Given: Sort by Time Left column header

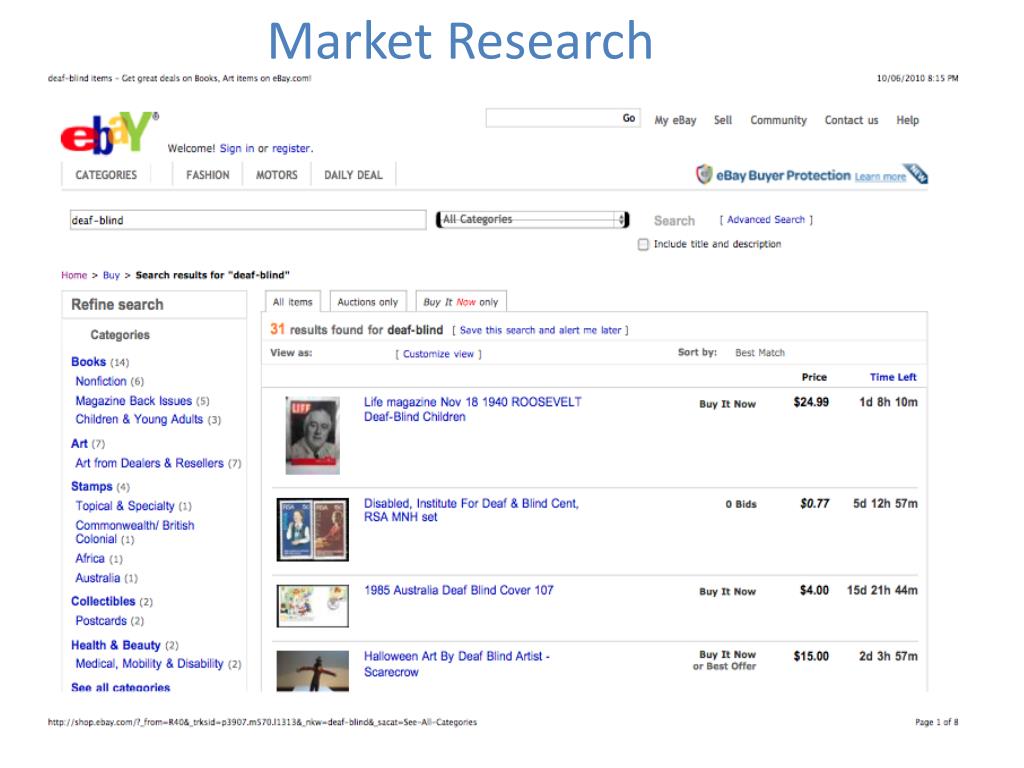Looking at the screenshot, I should pyautogui.click(x=893, y=377).
